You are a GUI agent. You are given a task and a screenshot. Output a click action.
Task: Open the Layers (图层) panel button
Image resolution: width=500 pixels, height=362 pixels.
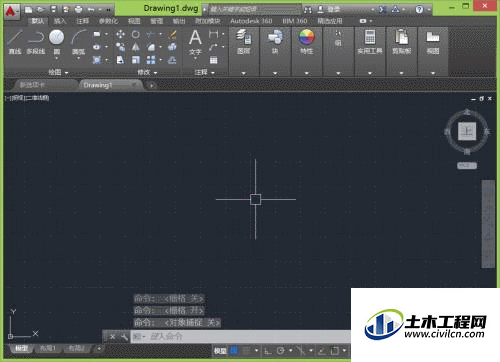[x=244, y=42]
